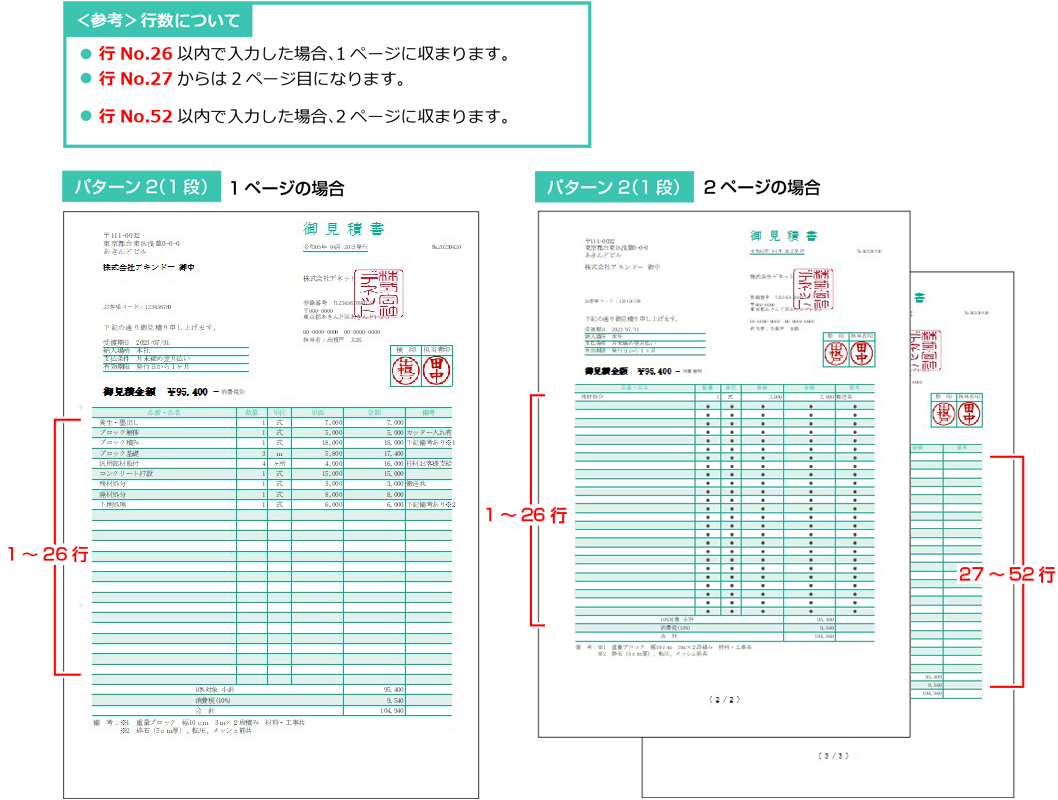This screenshot has width=1058, height=800.
Task: Click the '廃材処分' item name on the one-page sample
Action: click(x=112, y=494)
